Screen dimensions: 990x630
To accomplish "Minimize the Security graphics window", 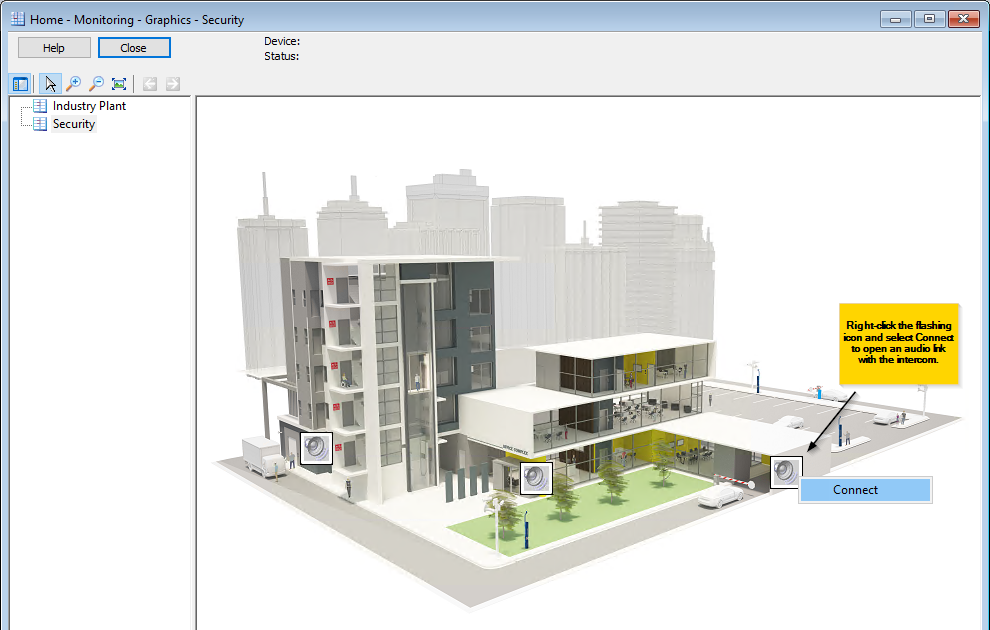I will 895,19.
